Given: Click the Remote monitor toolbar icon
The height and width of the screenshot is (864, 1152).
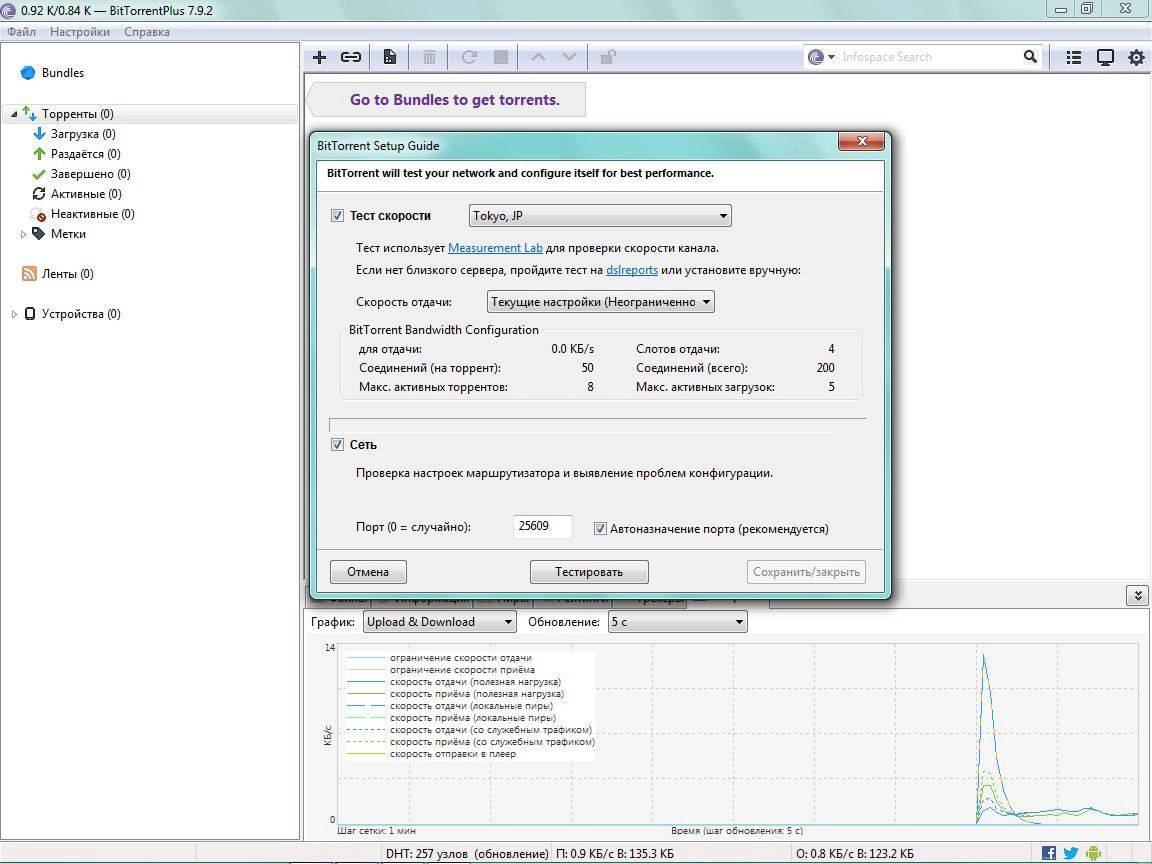Looking at the screenshot, I should [1105, 57].
